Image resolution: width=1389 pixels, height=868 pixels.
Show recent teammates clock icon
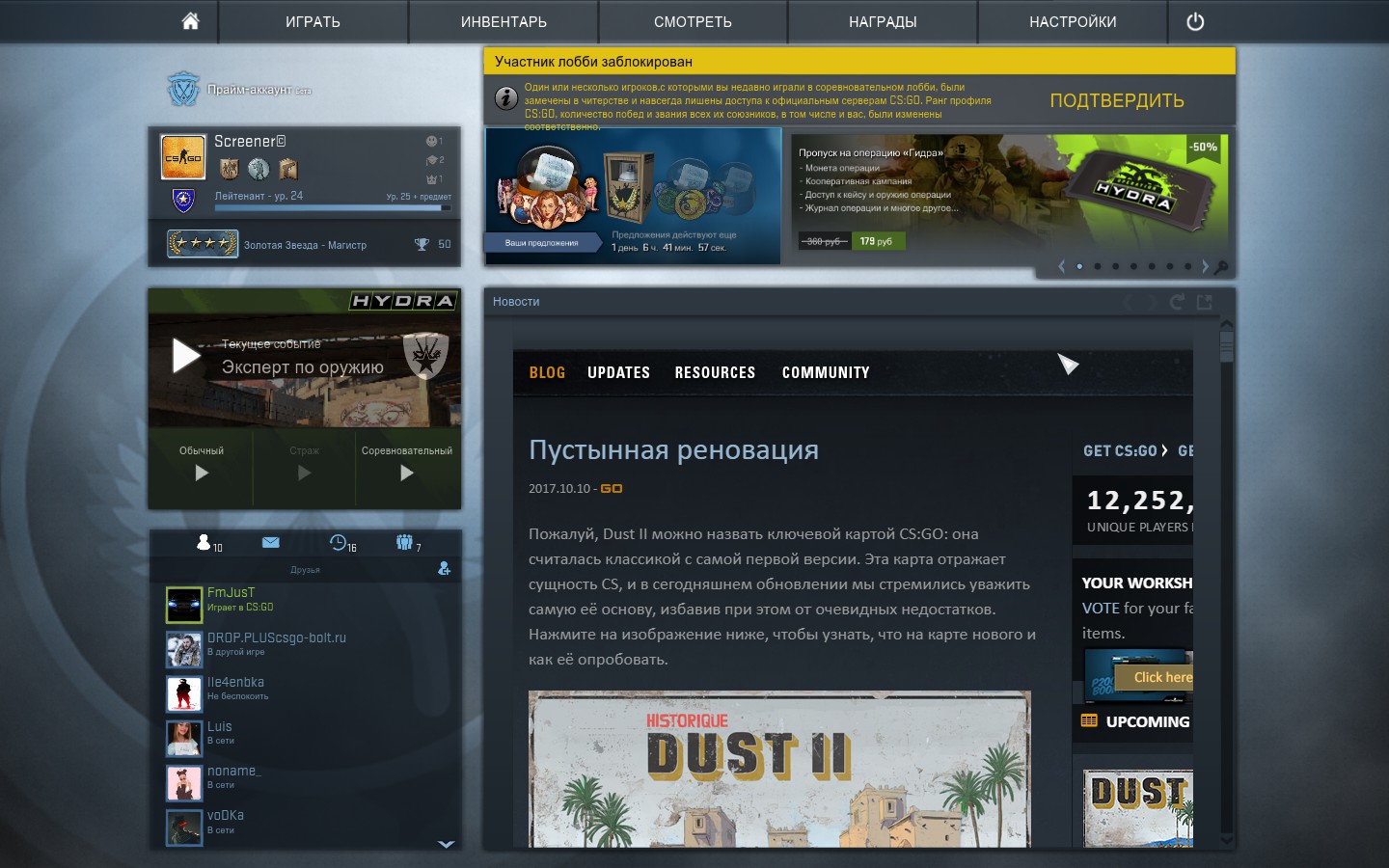tap(338, 542)
